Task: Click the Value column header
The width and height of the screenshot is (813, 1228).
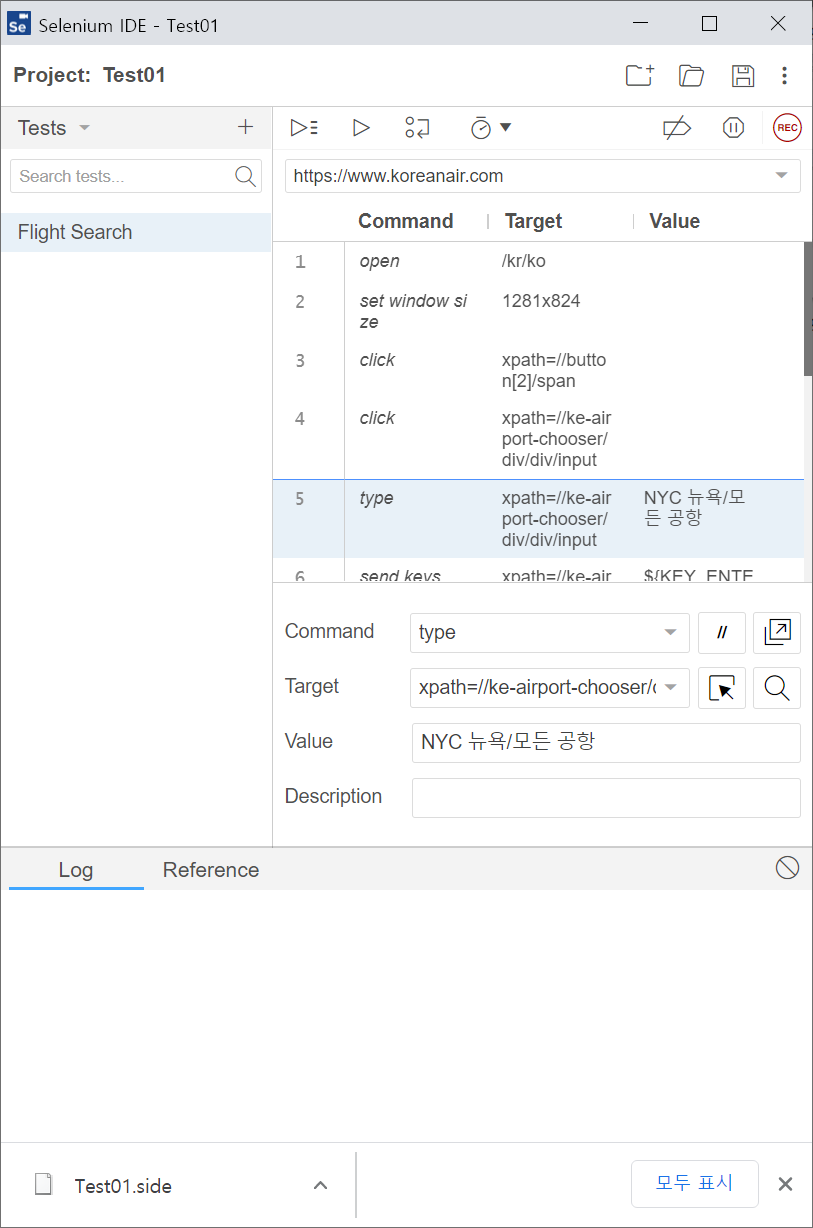Action: click(x=675, y=221)
